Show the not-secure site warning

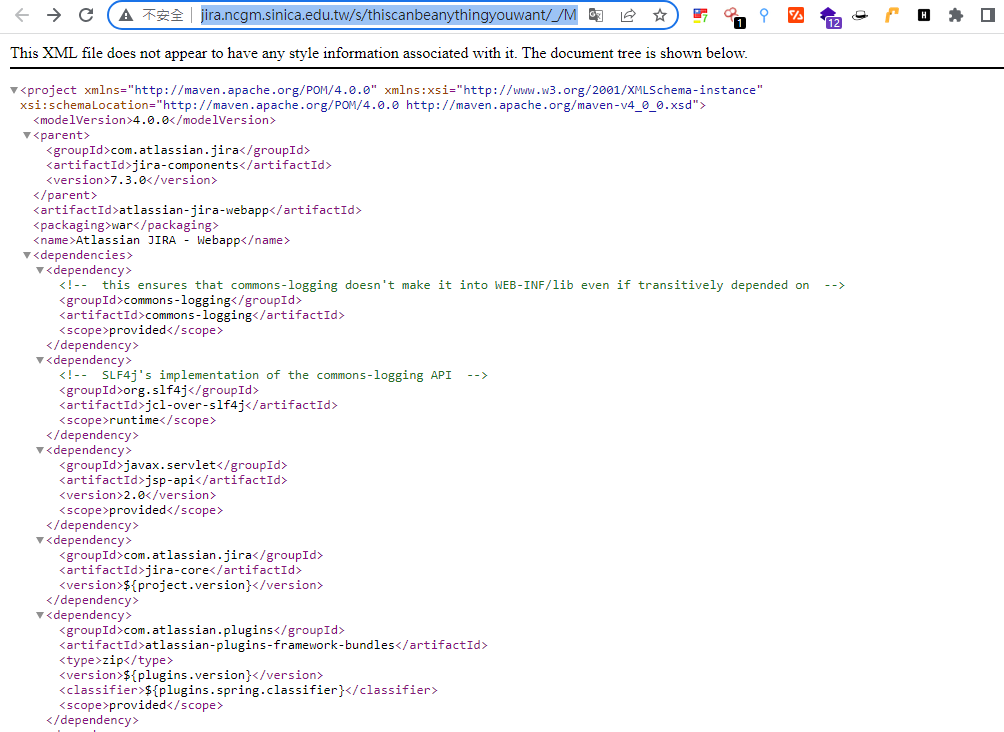pos(152,15)
